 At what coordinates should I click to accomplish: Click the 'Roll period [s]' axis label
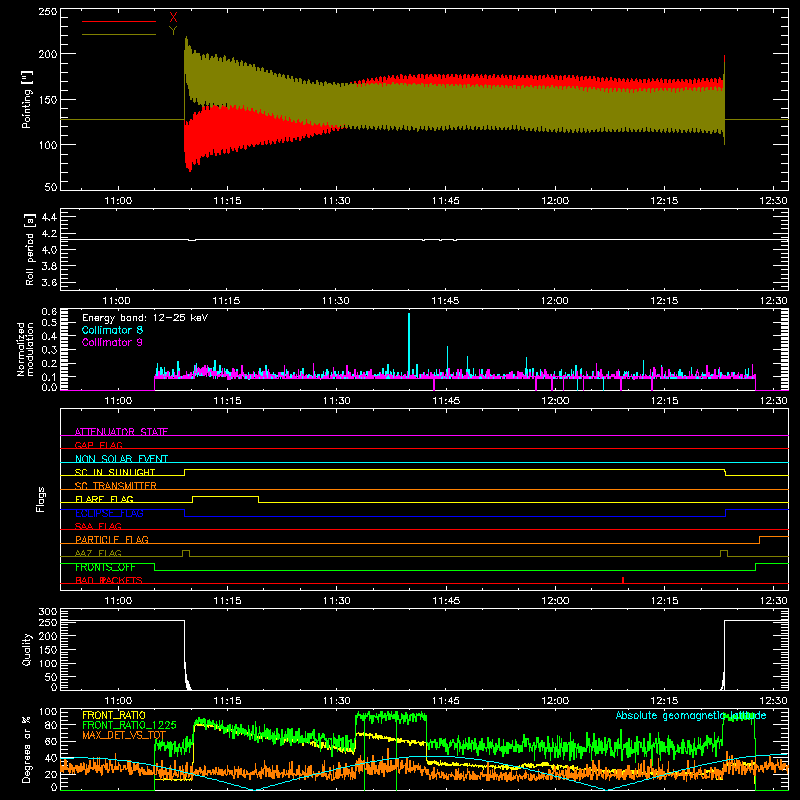pyautogui.click(x=29, y=249)
